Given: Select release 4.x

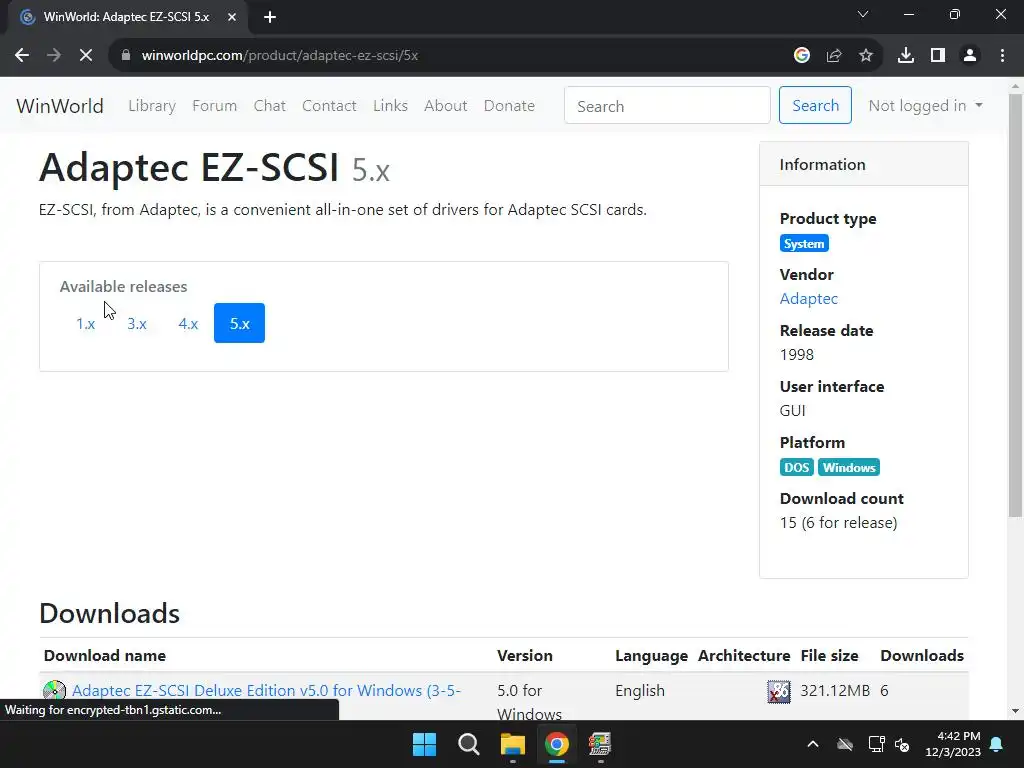Looking at the screenshot, I should 188,323.
